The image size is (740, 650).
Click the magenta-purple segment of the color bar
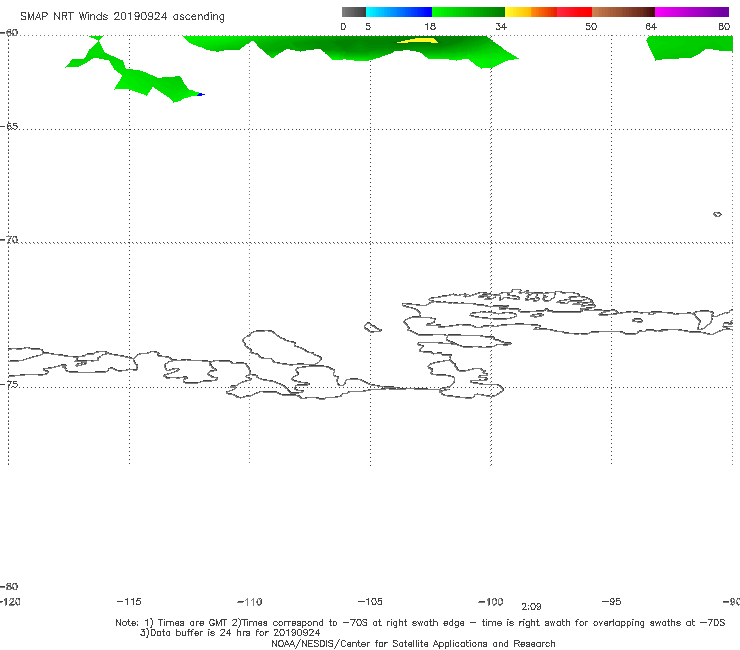coord(692,12)
